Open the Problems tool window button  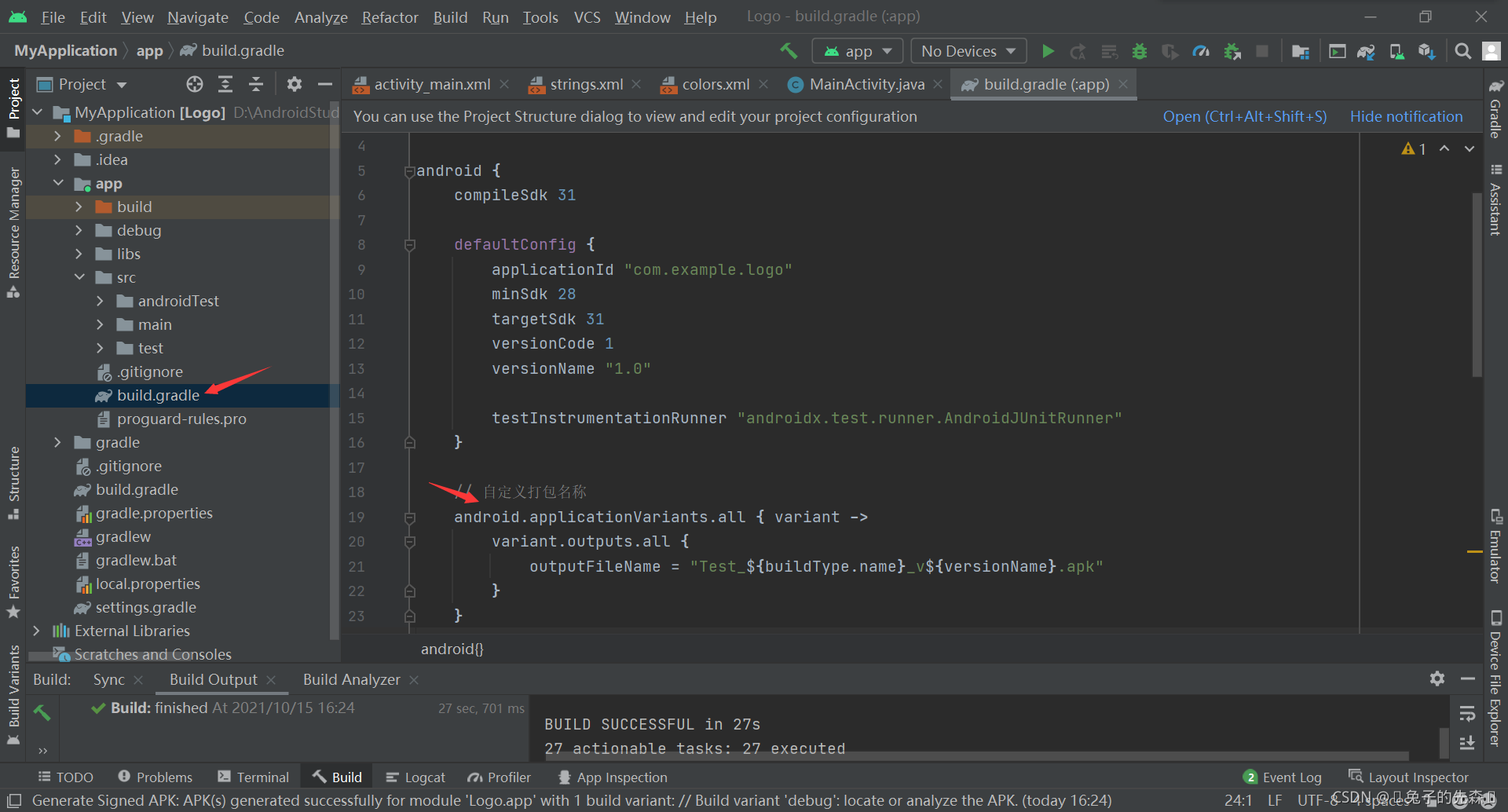point(155,777)
